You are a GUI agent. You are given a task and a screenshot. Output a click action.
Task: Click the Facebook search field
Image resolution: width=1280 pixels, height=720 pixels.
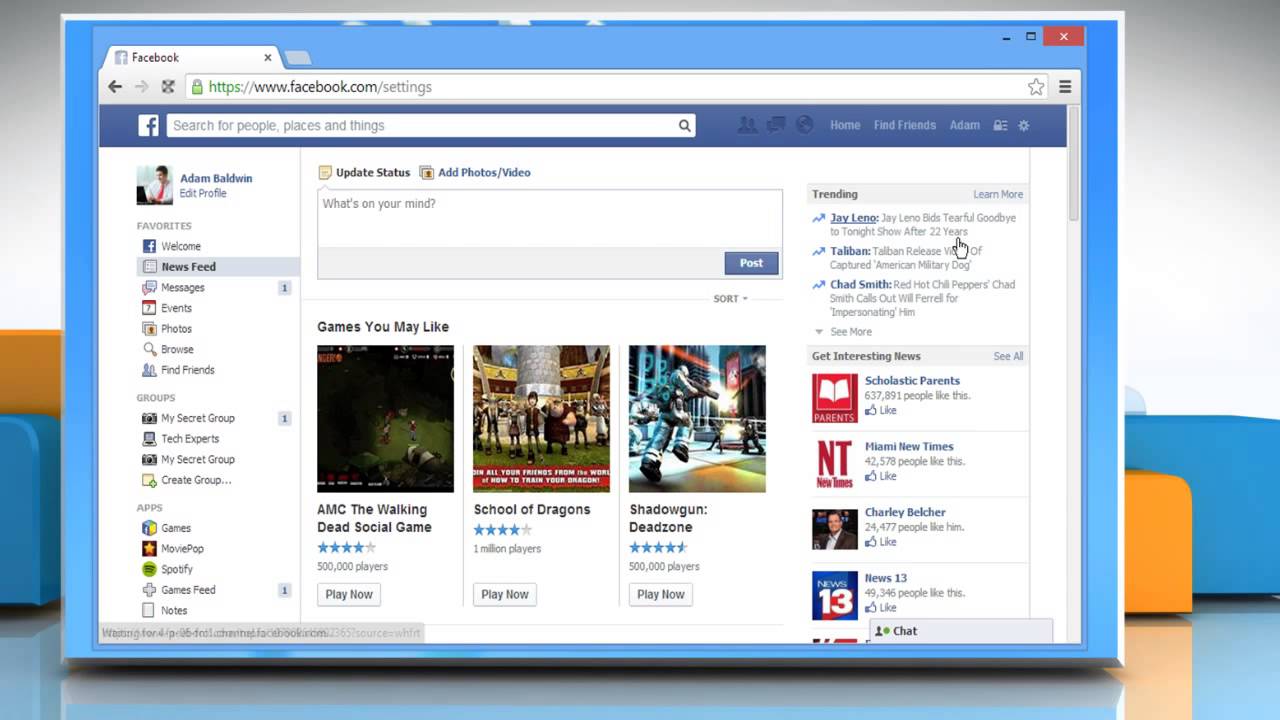(423, 125)
